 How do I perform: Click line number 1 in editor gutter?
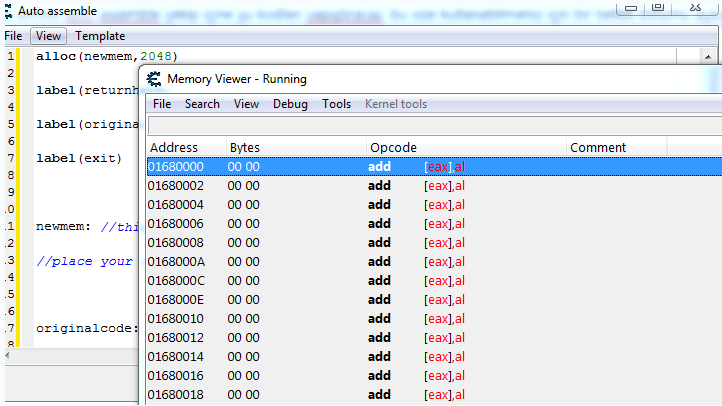(10, 56)
